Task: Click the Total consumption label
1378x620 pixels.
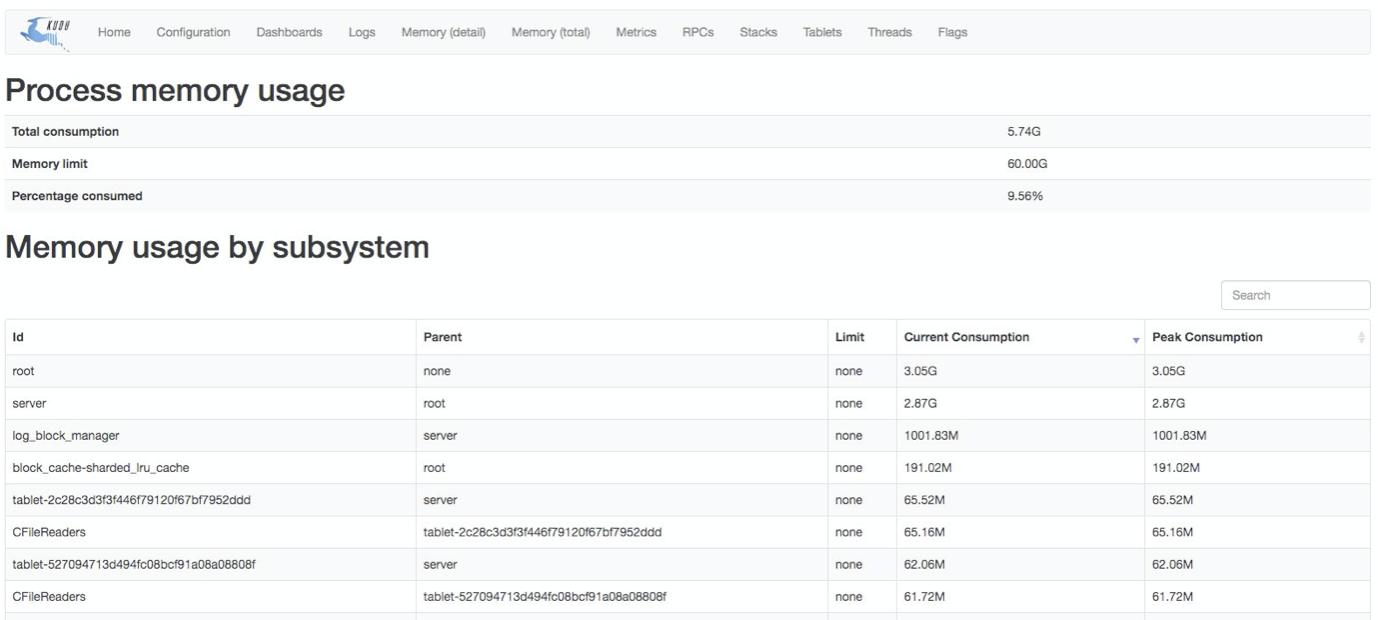Action: [65, 132]
